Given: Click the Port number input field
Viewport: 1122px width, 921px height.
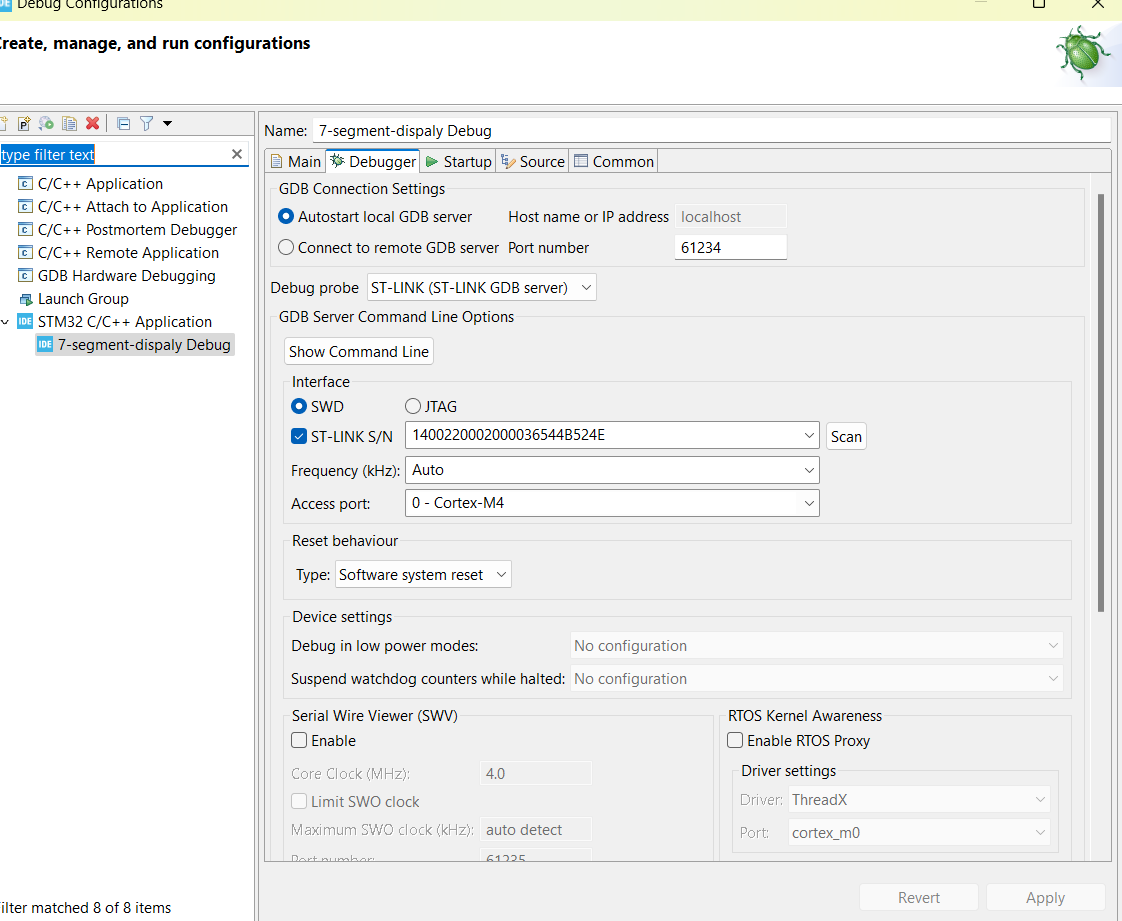Looking at the screenshot, I should point(730,248).
